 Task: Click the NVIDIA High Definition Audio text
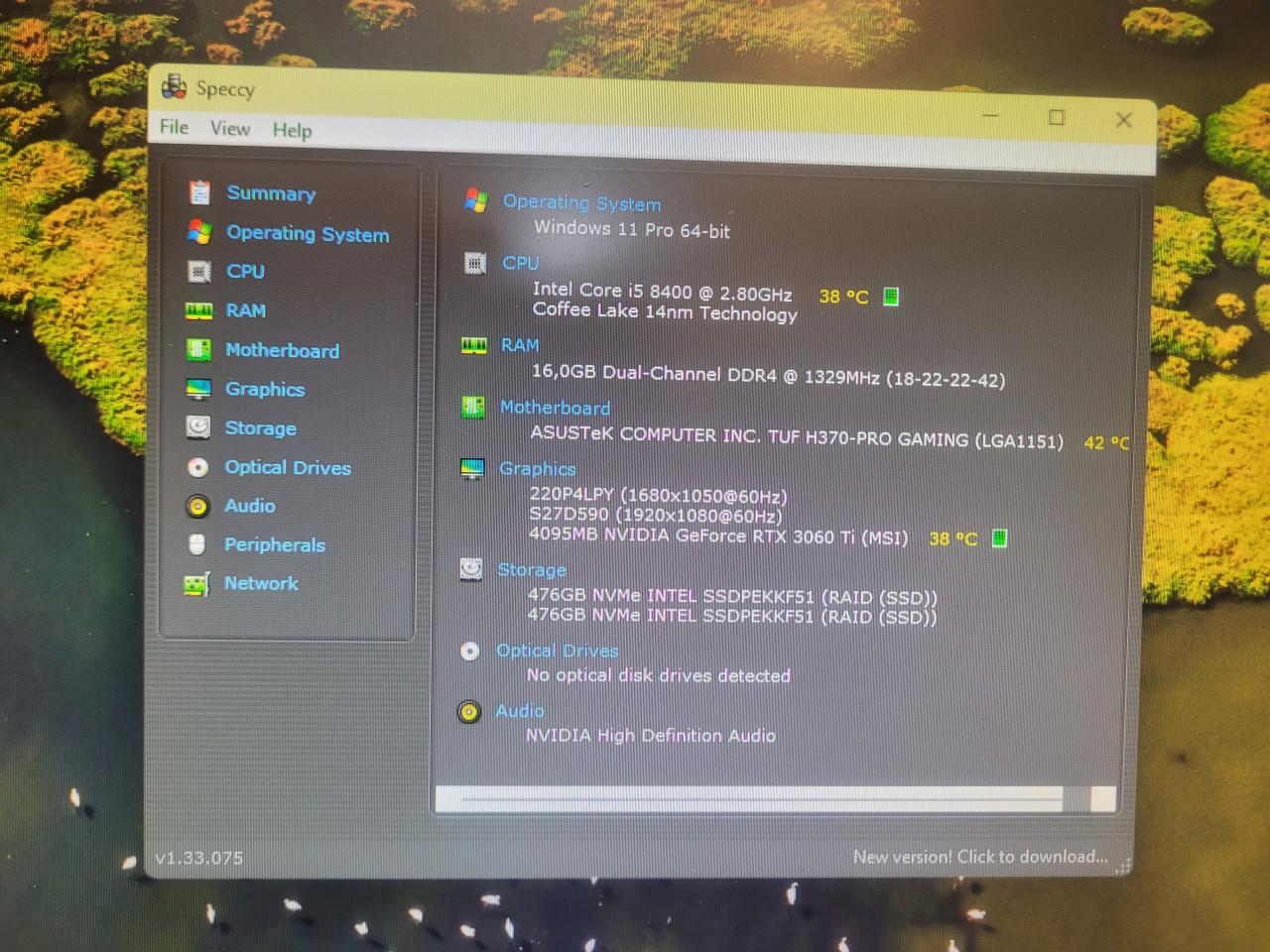(x=650, y=735)
